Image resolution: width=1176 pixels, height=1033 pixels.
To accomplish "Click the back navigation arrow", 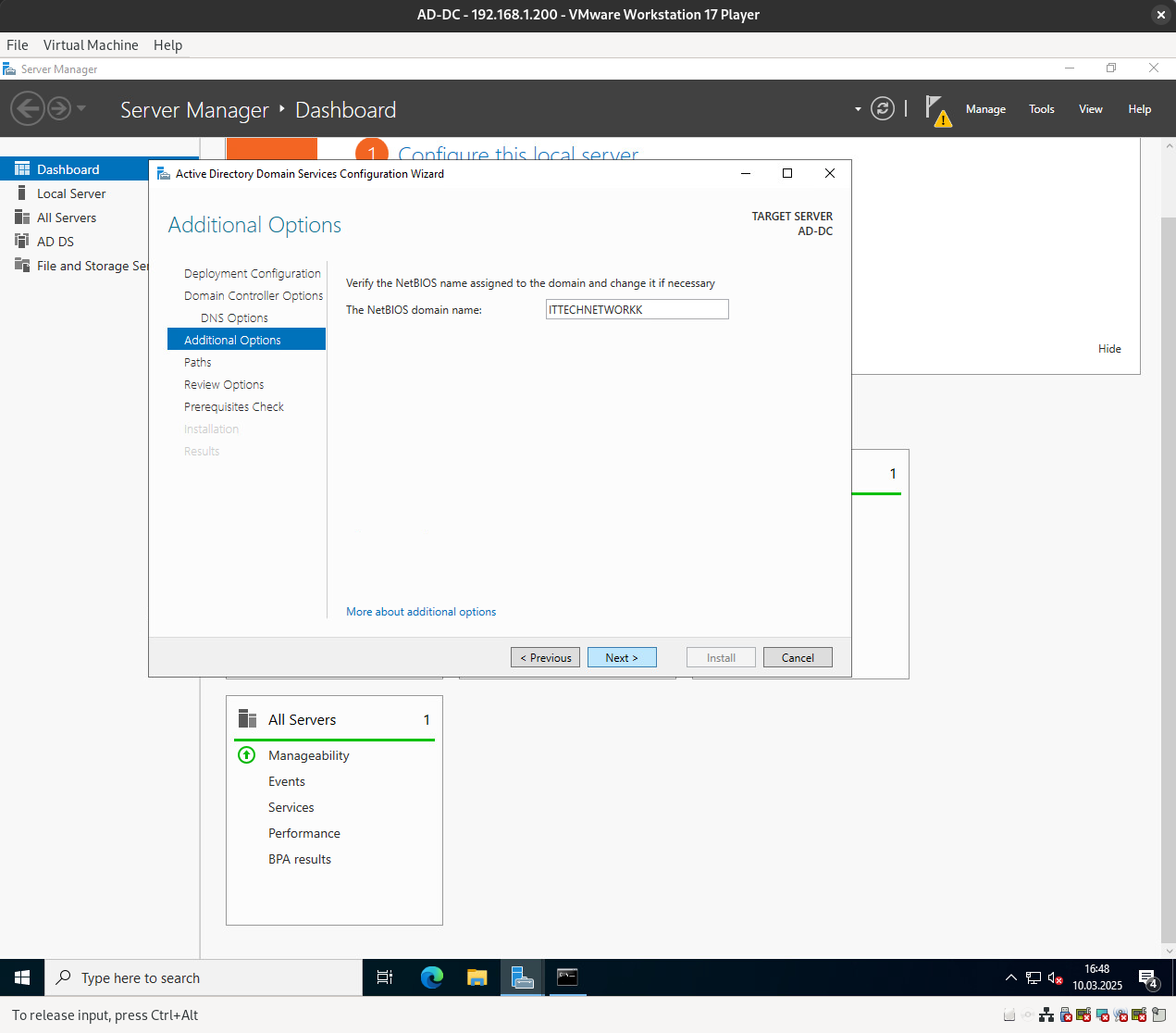I will click(x=28, y=109).
